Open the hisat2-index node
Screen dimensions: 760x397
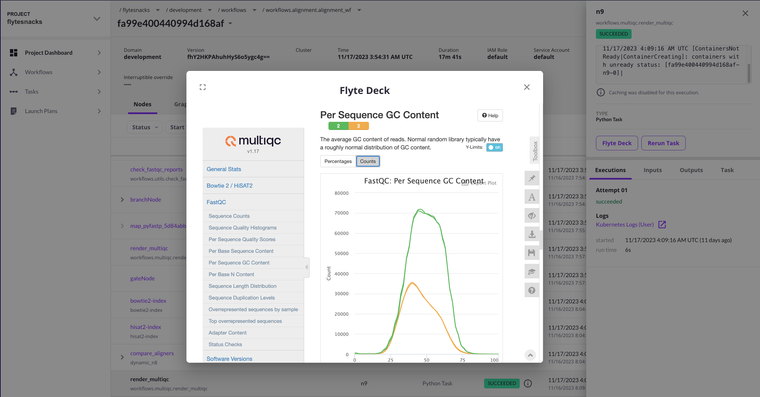145,327
